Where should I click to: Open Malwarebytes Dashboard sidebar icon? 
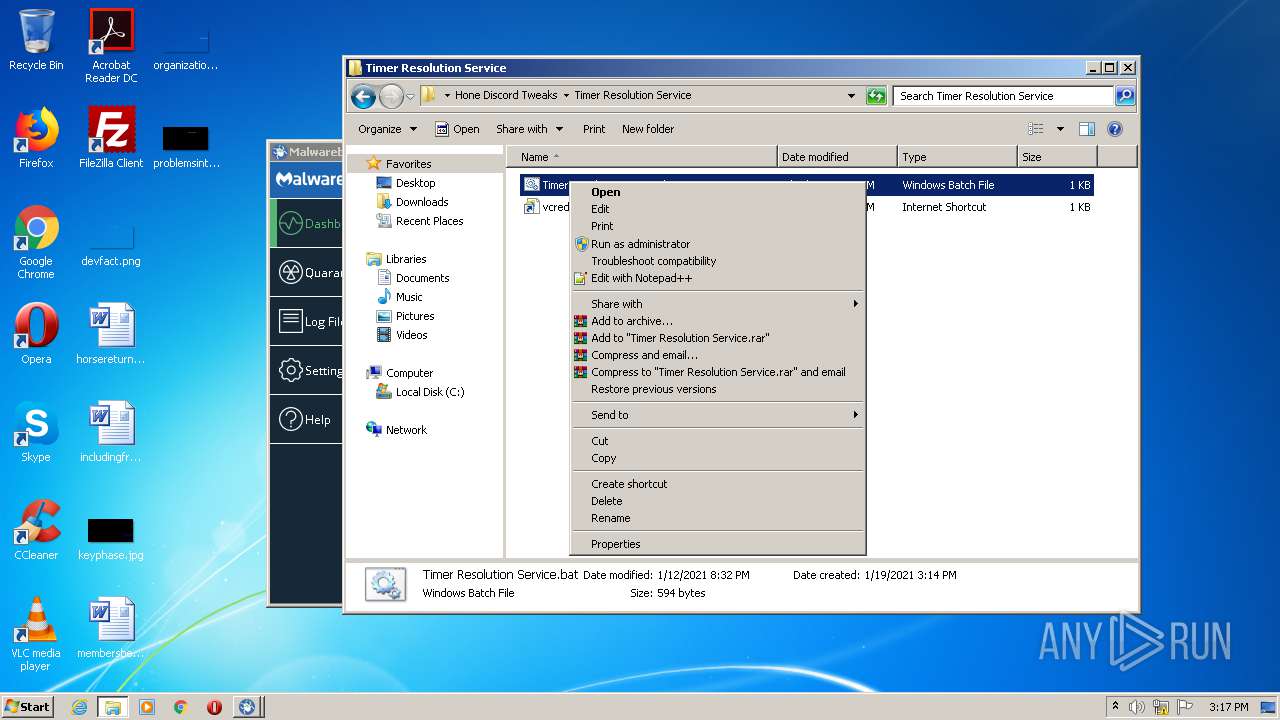click(x=291, y=223)
